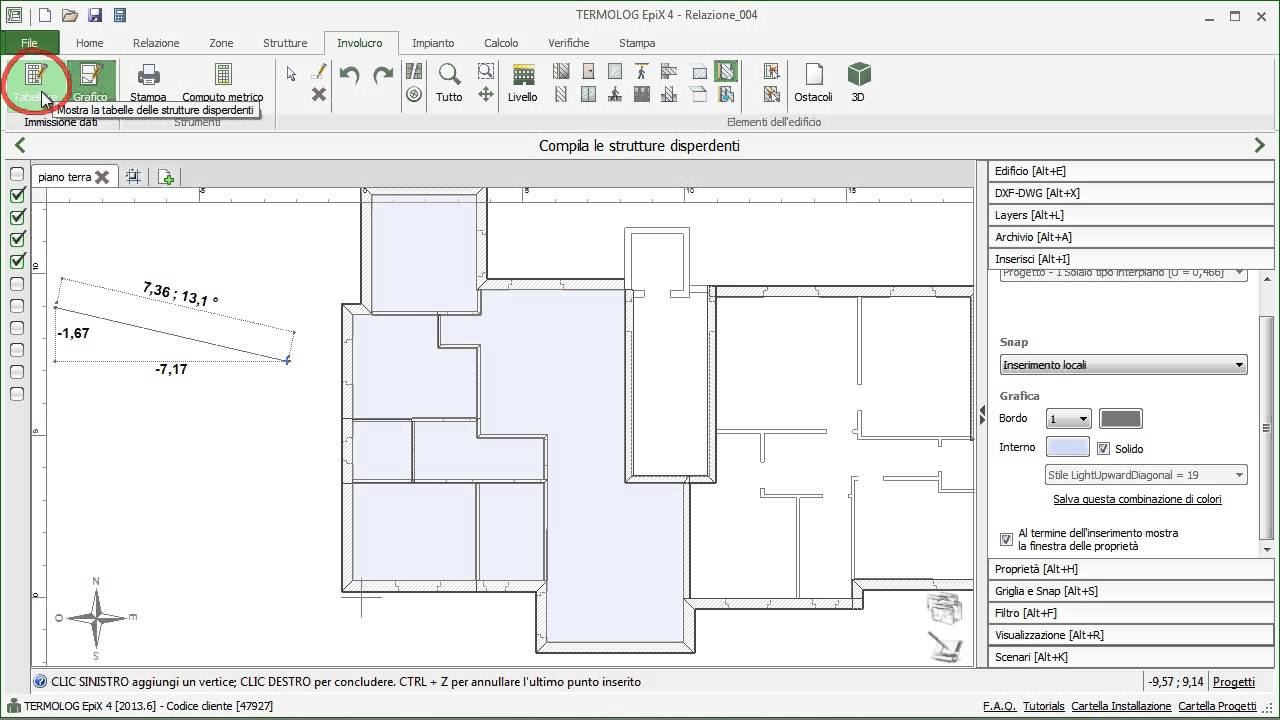Pick the Interno light blue color swatch

1068,447
